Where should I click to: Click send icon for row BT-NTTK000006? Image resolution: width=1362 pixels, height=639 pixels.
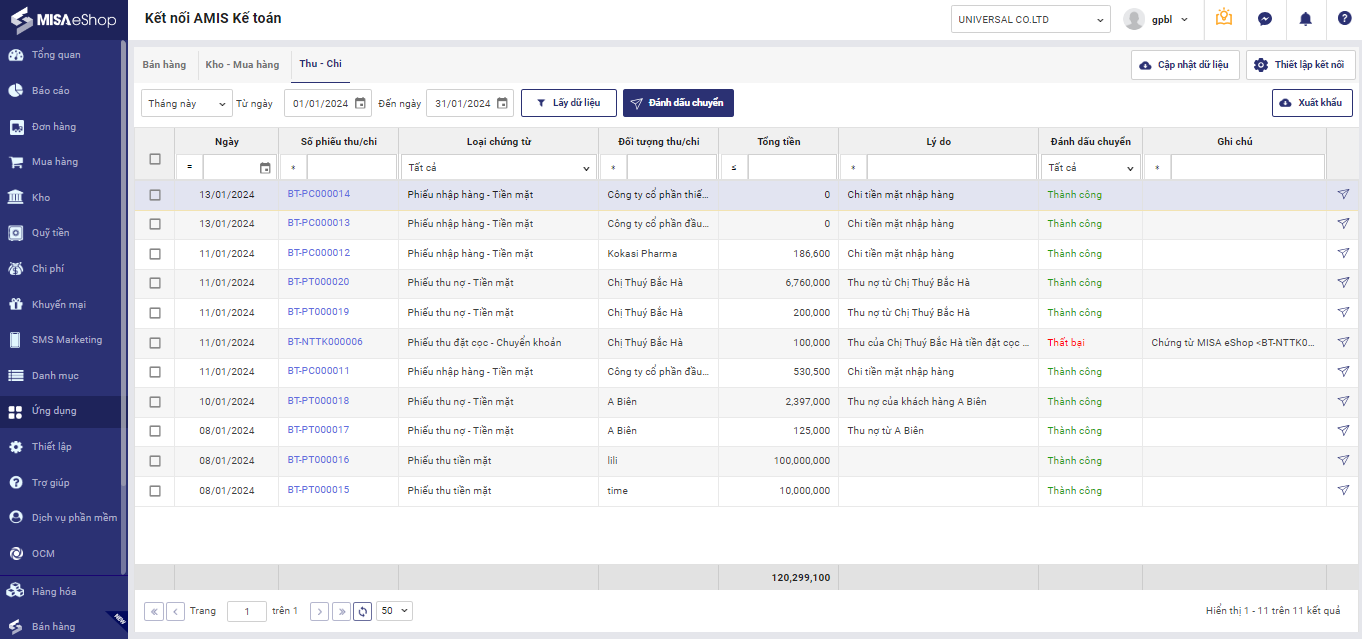[x=1343, y=342]
